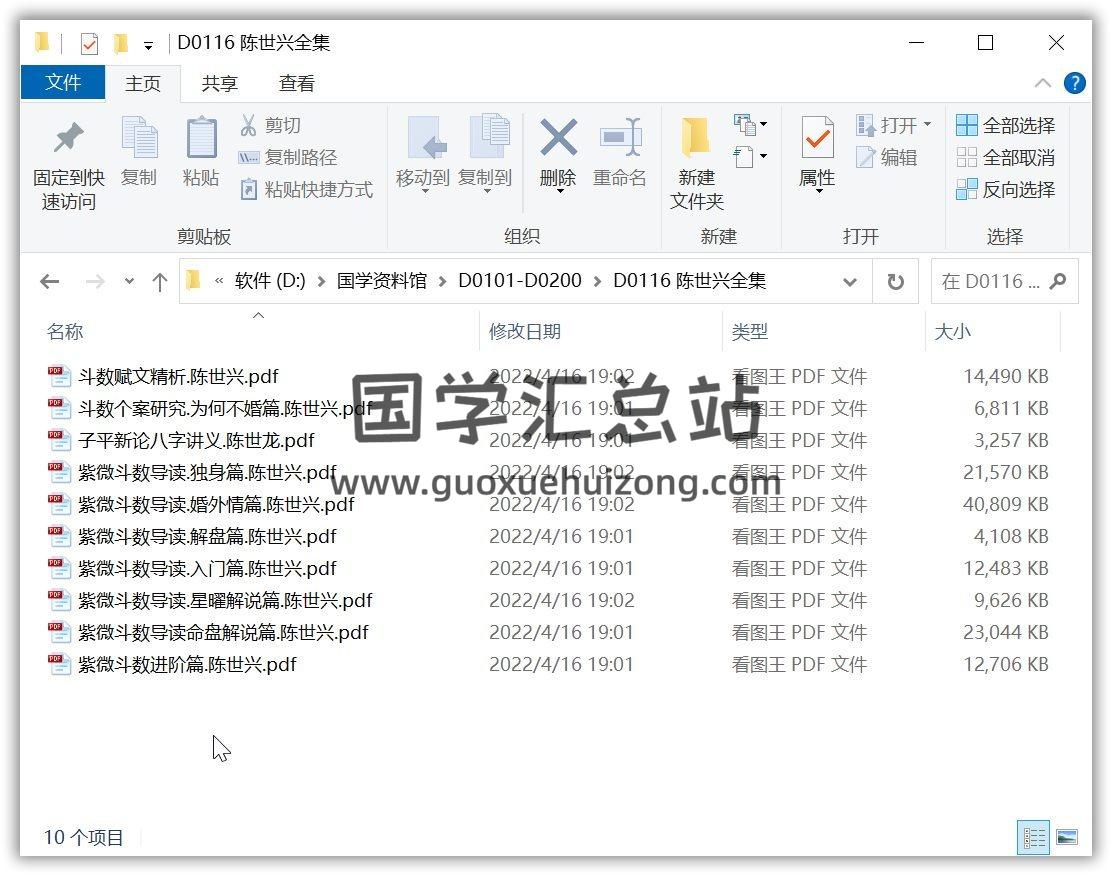The width and height of the screenshot is (1112, 876).
Task: Click D0101-D0200 breadcrumb
Action: [x=520, y=281]
